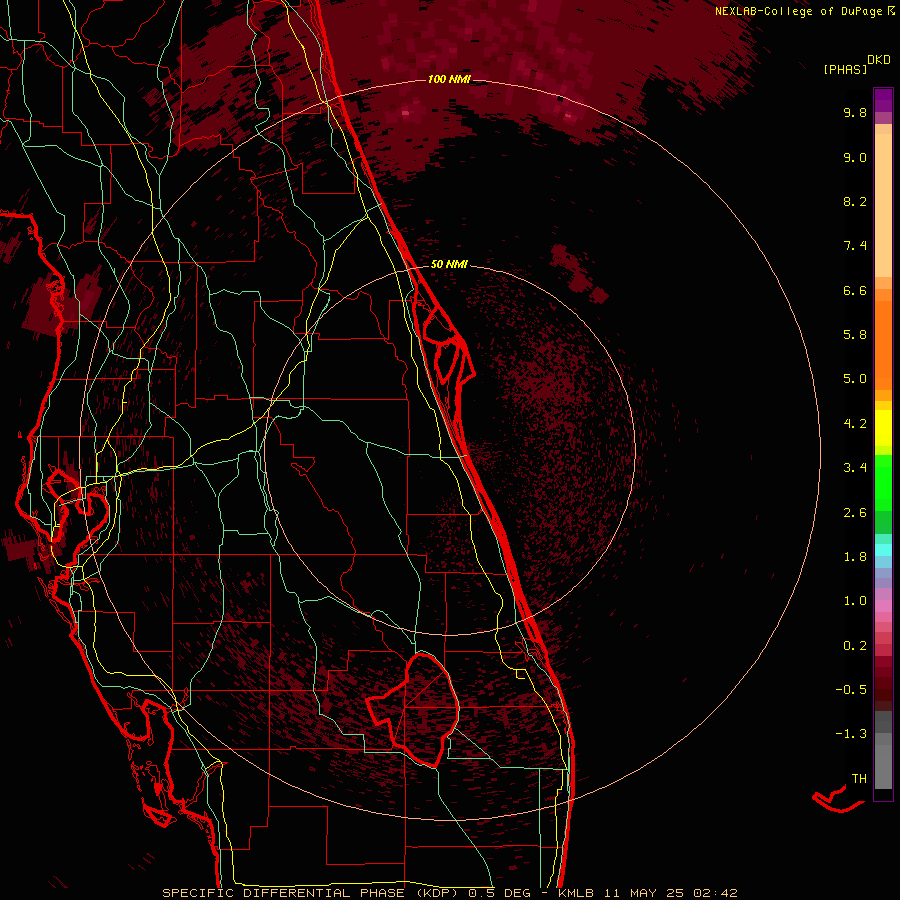The width and height of the screenshot is (900, 900).
Task: Click the 5.0 legend value
Action: [x=855, y=379]
